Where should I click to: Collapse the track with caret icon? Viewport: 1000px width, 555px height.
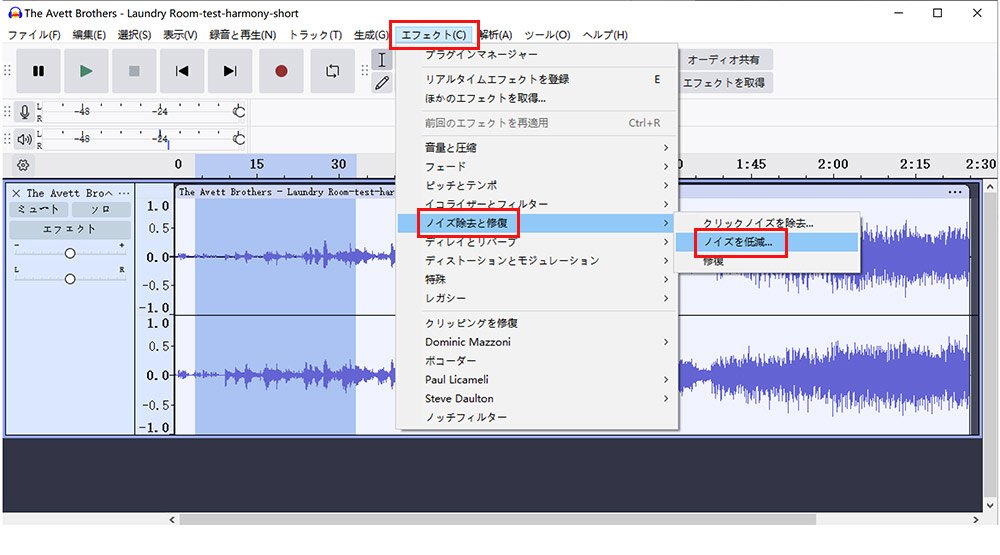click(108, 193)
